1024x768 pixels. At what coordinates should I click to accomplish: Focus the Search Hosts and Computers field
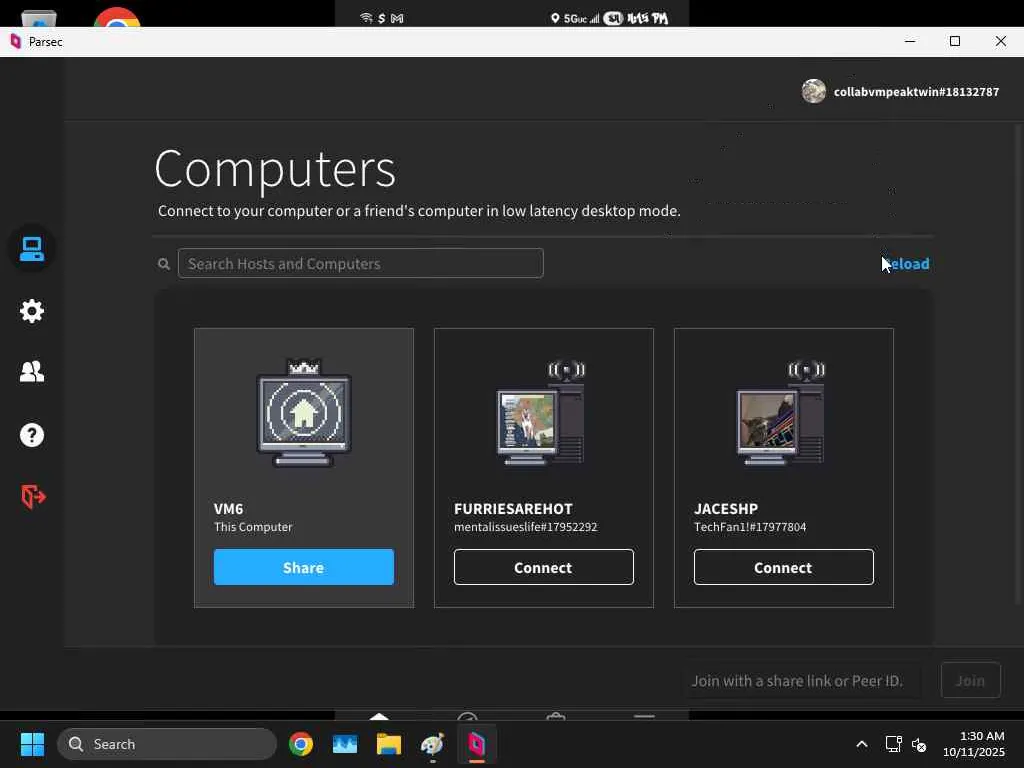[x=360, y=263]
